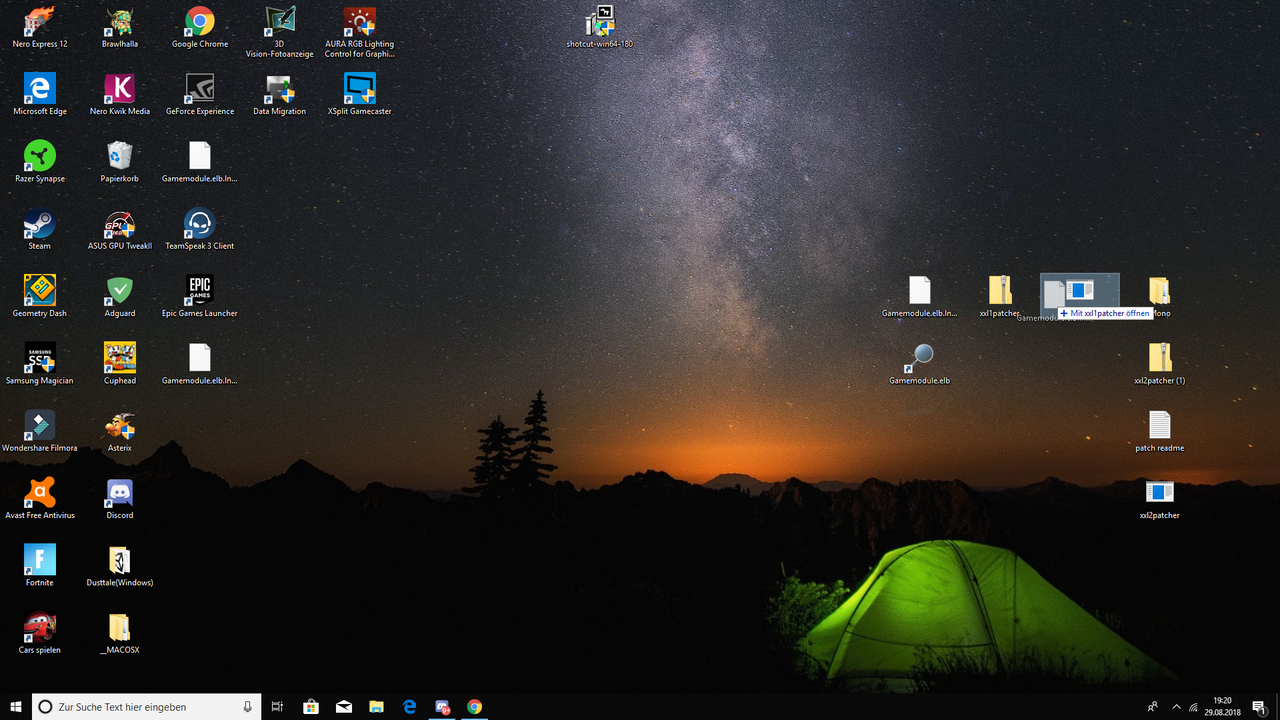Click the taskbar clock showing 19:20
The width and height of the screenshot is (1280, 720).
(x=1222, y=707)
